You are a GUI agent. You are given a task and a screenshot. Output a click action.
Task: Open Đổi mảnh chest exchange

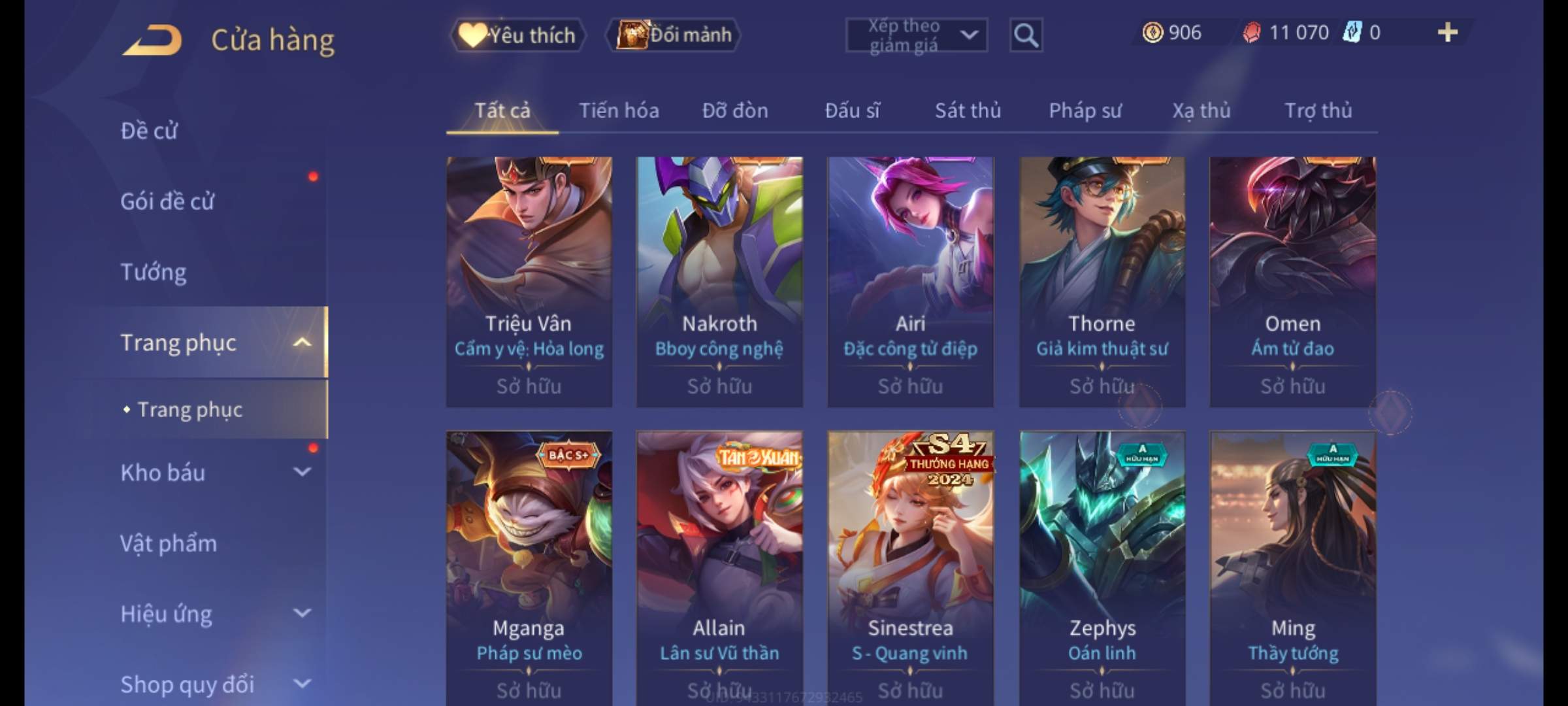coord(674,35)
